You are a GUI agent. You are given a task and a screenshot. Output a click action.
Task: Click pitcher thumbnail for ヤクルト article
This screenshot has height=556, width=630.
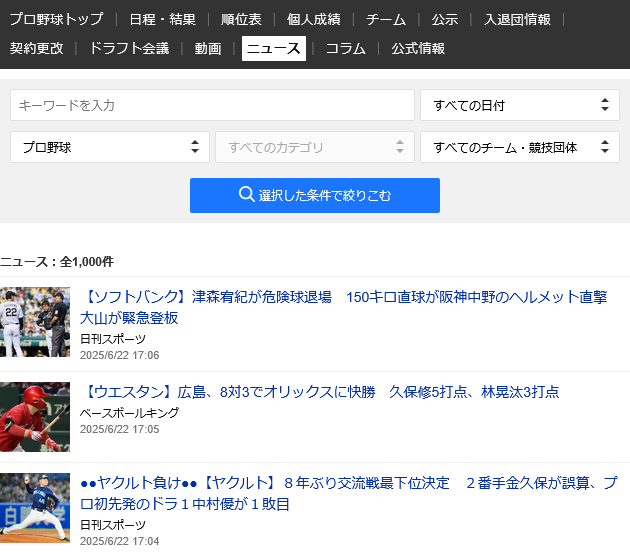point(35,508)
